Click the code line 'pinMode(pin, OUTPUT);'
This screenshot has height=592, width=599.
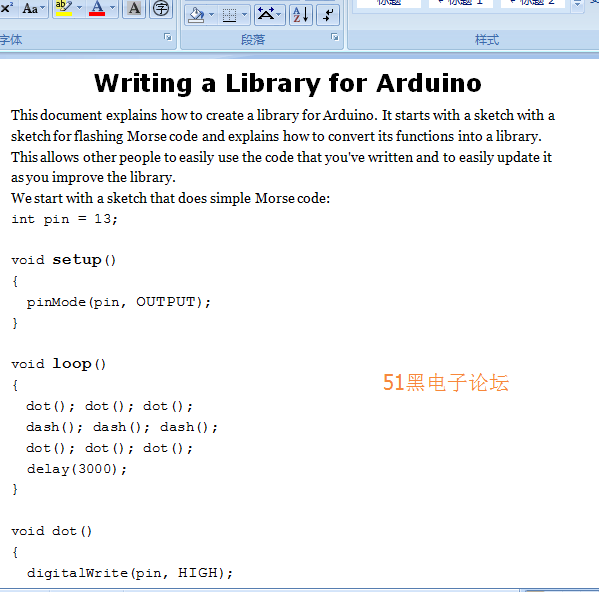(x=118, y=302)
